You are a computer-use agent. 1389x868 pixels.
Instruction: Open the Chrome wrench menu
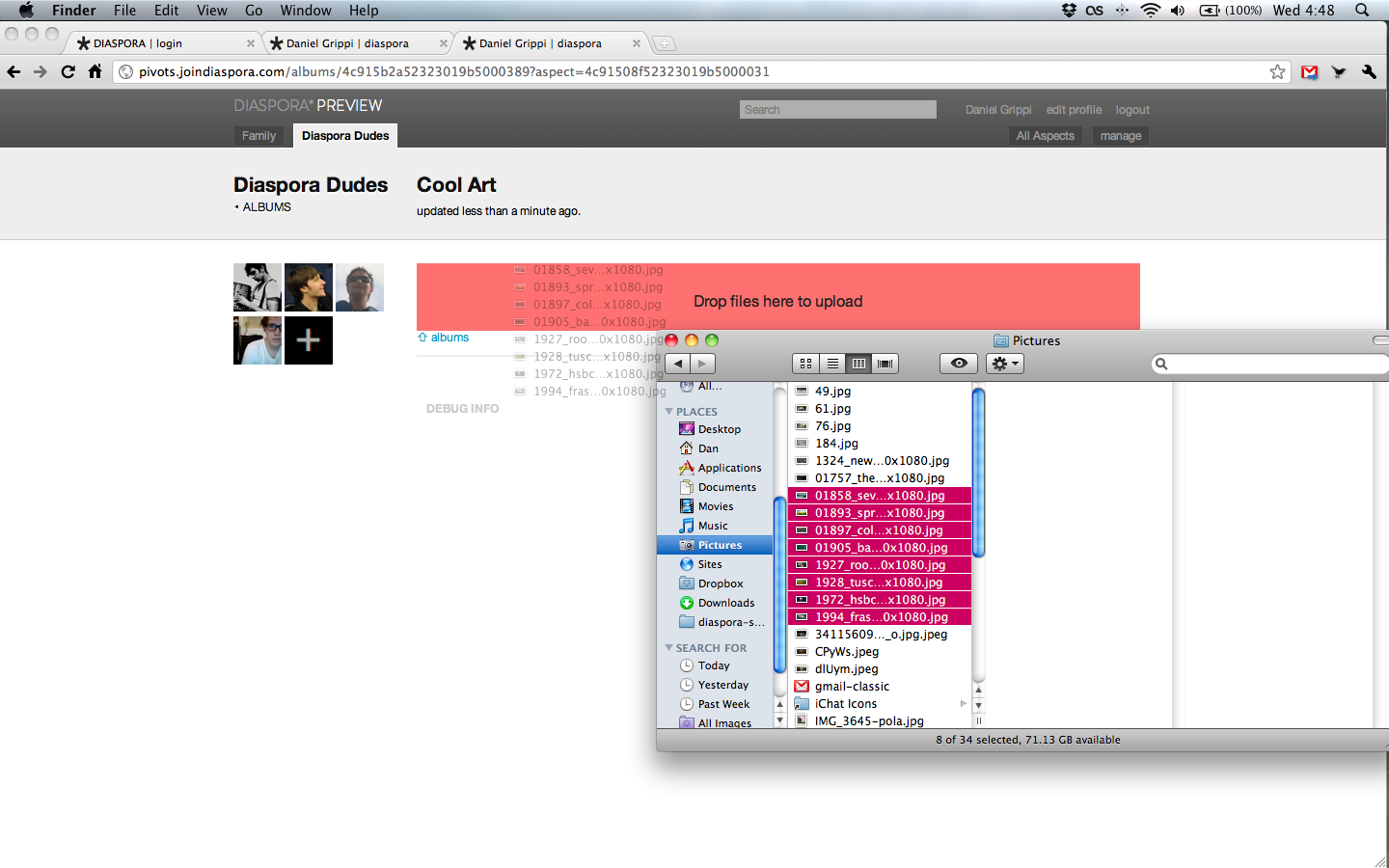(1368, 72)
